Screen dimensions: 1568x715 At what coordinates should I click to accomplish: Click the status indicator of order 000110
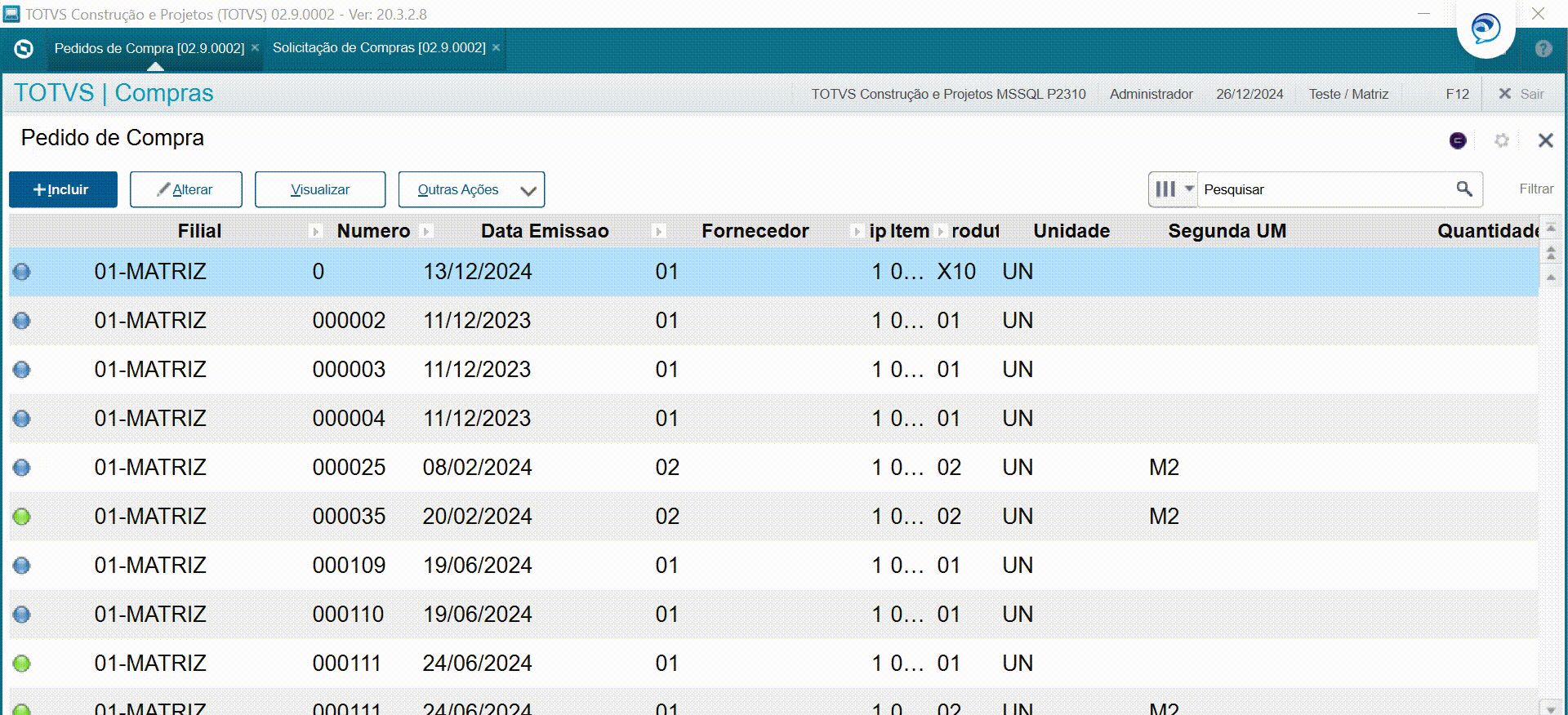22,615
